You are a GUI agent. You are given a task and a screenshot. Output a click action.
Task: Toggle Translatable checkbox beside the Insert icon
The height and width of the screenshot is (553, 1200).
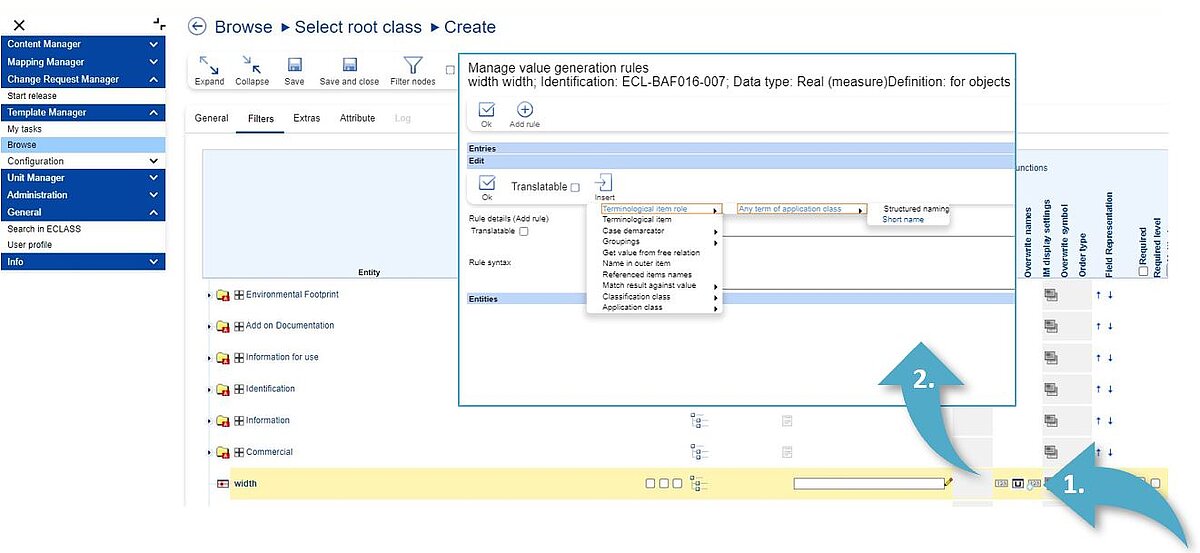[575, 188]
